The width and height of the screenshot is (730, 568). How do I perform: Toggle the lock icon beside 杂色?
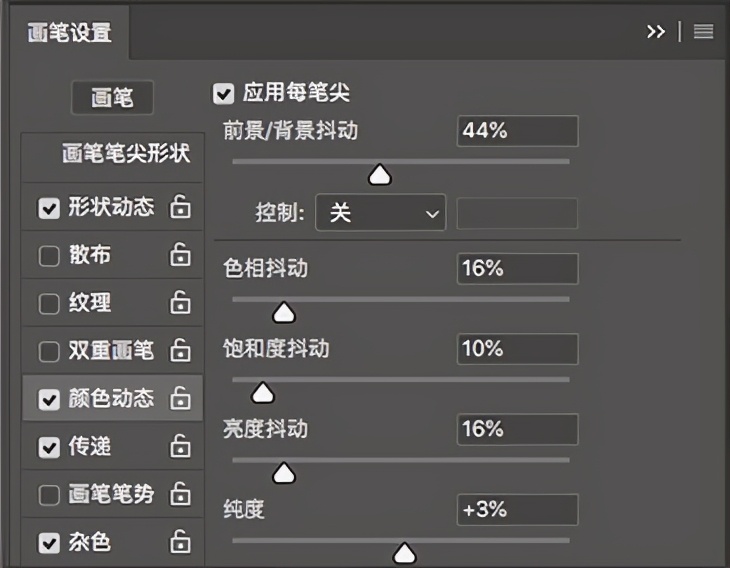180,542
